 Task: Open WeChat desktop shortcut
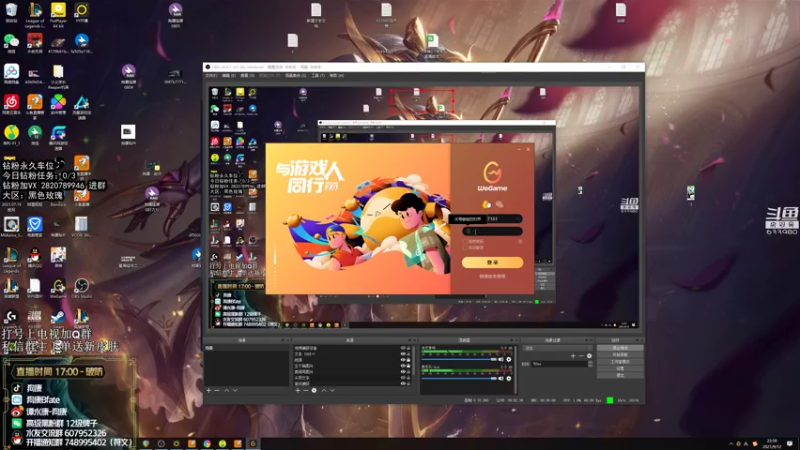[x=11, y=41]
